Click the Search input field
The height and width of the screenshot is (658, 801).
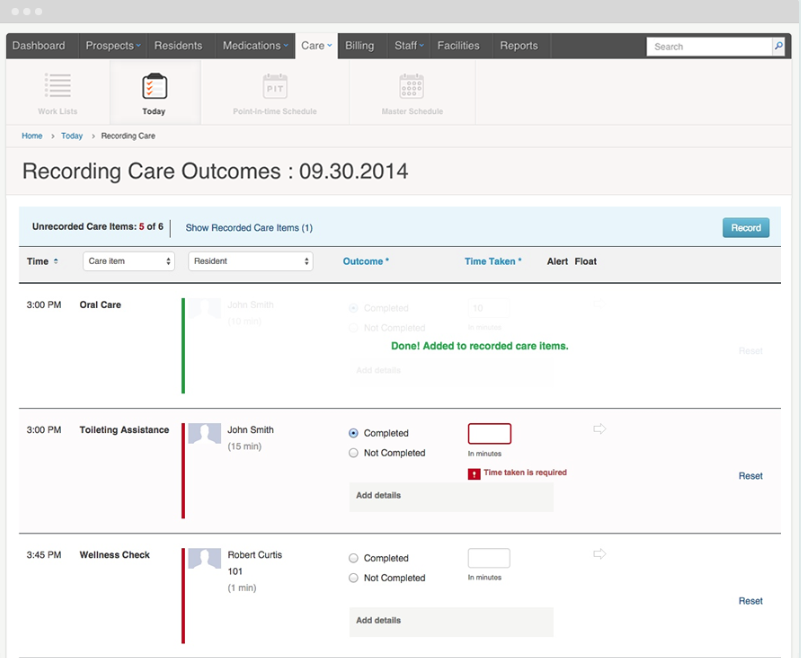point(709,46)
